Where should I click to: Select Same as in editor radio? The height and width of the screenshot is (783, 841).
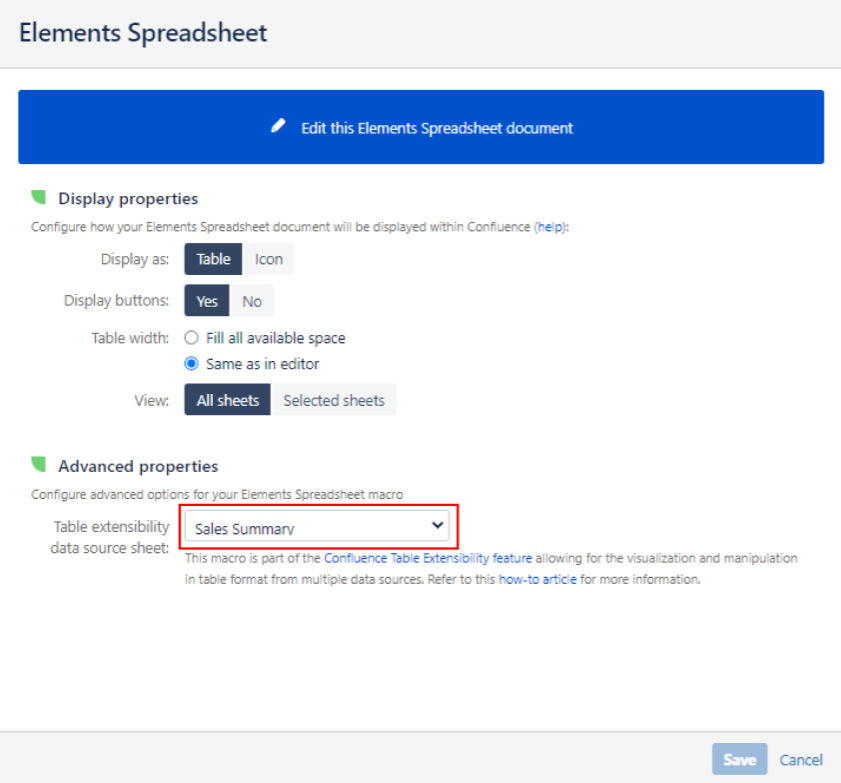[192, 364]
